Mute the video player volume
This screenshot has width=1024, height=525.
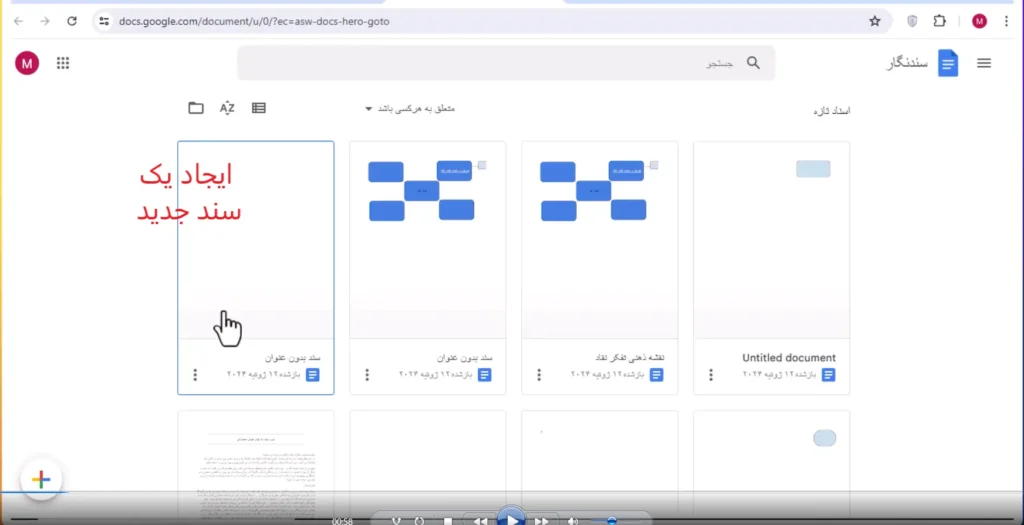click(x=573, y=521)
